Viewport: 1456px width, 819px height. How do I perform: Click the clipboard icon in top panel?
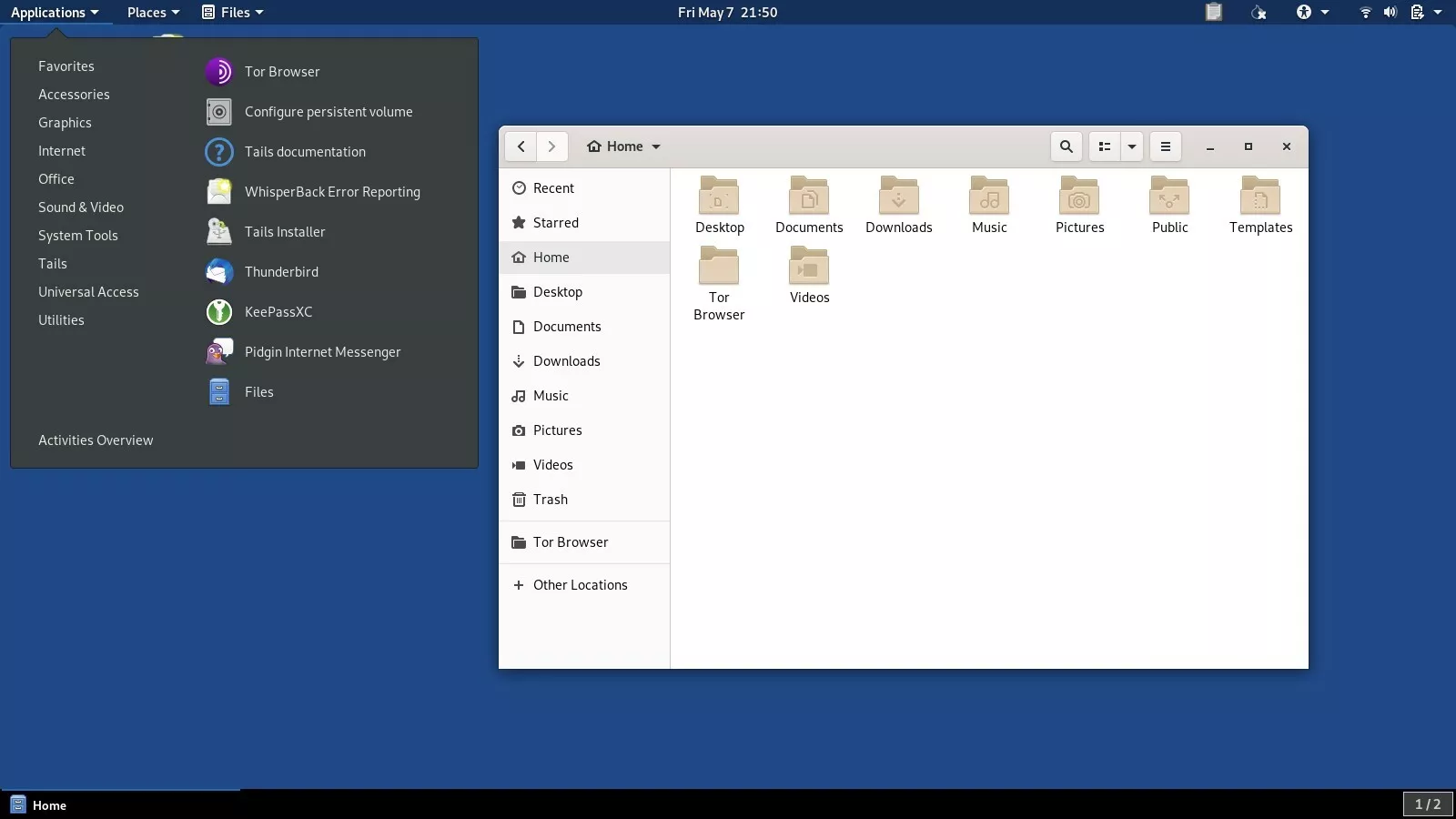pyautogui.click(x=1214, y=12)
